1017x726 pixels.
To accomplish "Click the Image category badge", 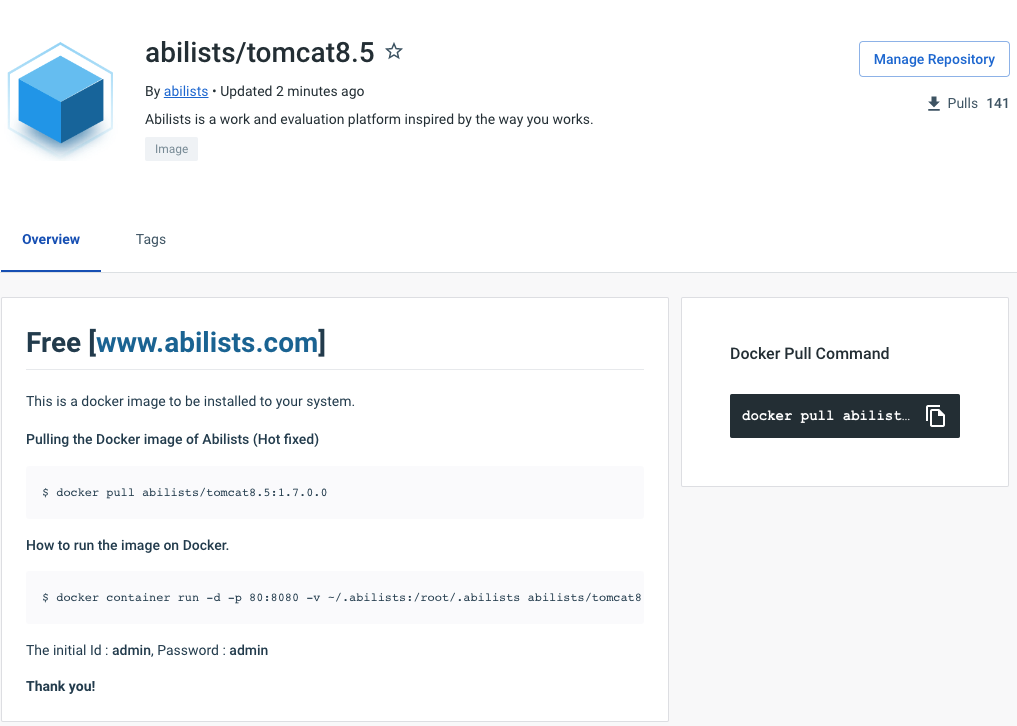I will (x=171, y=149).
